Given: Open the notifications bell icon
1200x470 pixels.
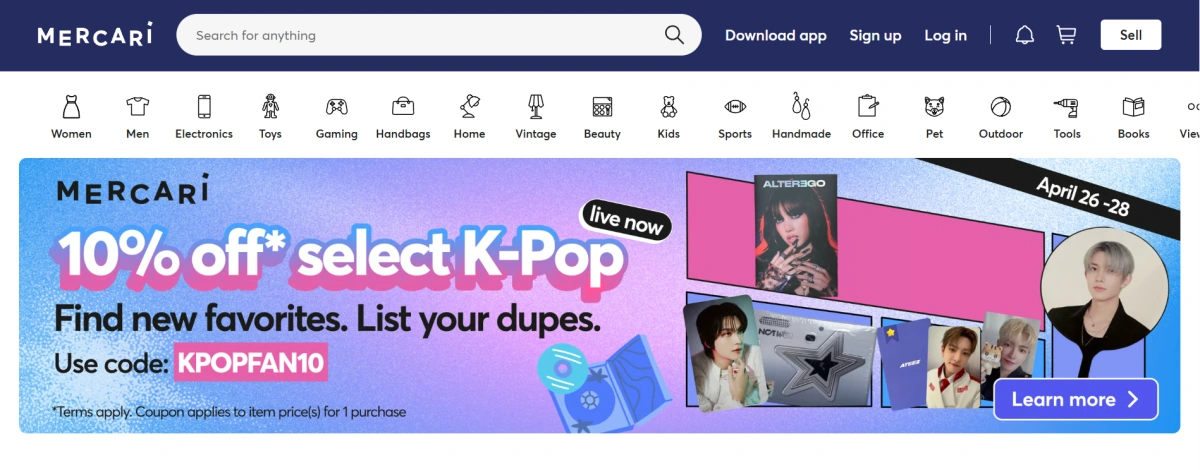Looking at the screenshot, I should click(1024, 35).
